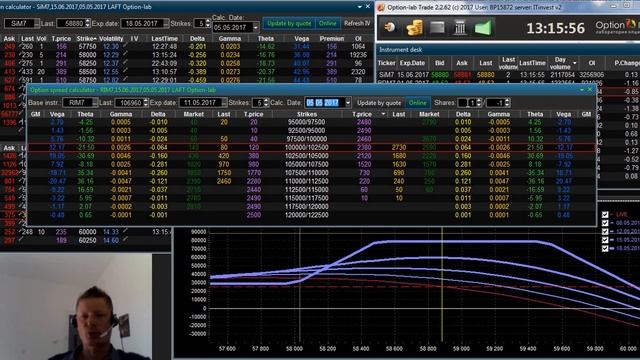Toggle Online button in spread calculator window
Screen dimensions: 640x360
418,103
